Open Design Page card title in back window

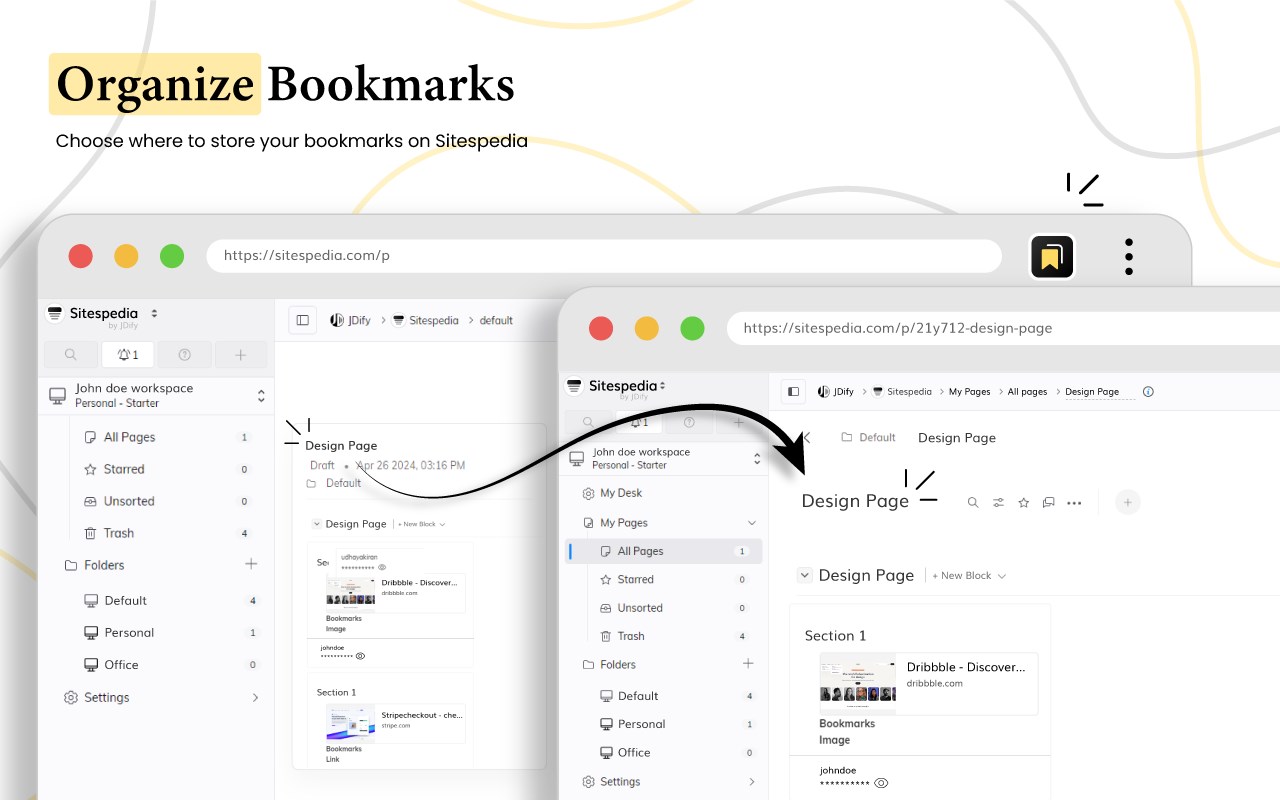(341, 445)
